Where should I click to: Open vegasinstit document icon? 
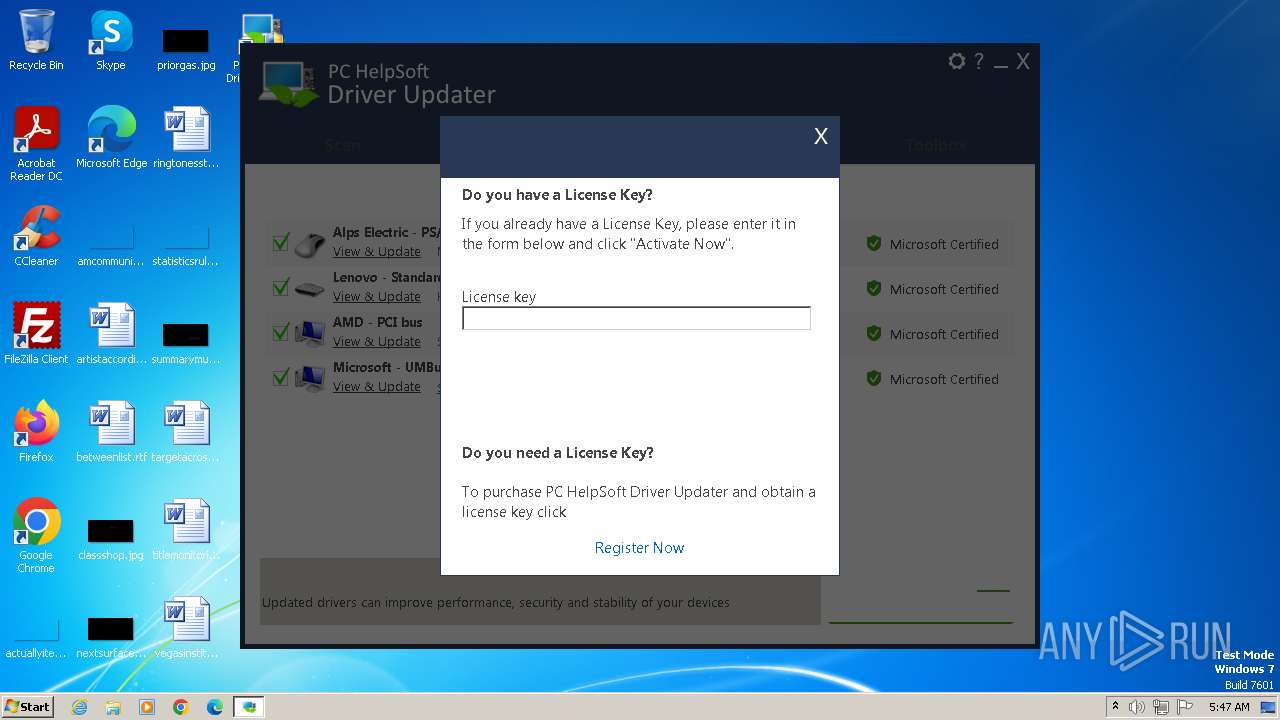tap(186, 628)
